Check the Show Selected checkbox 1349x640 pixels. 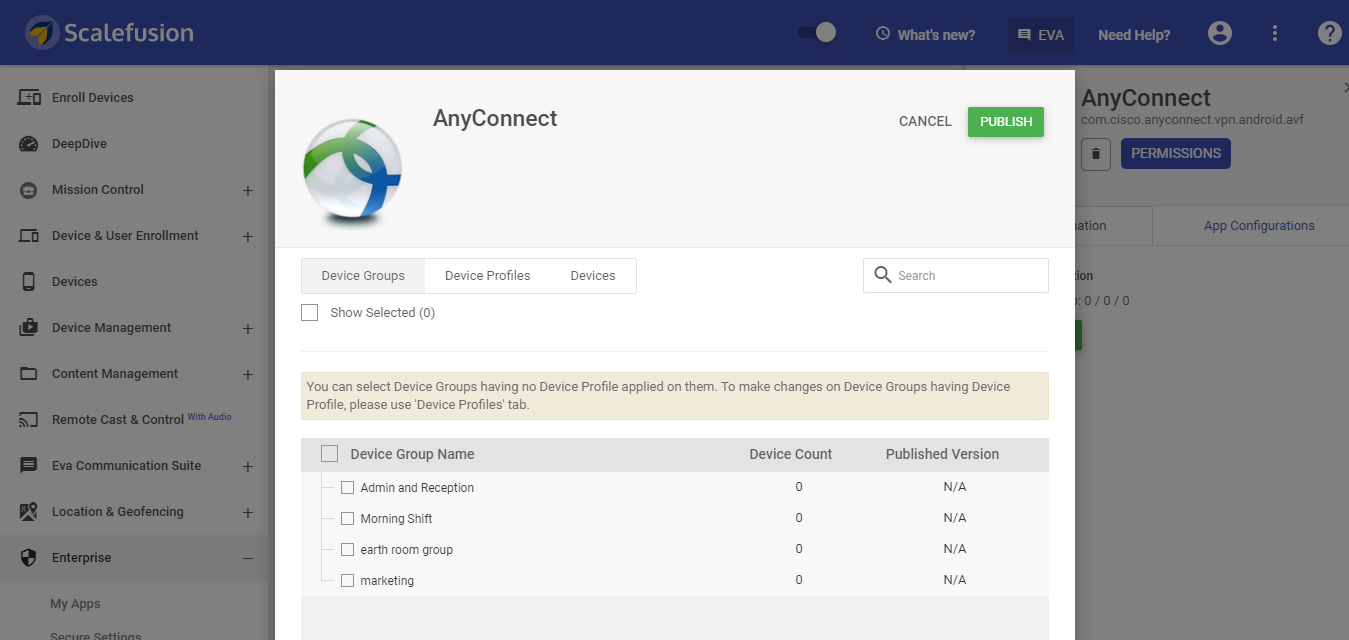pyautogui.click(x=310, y=313)
